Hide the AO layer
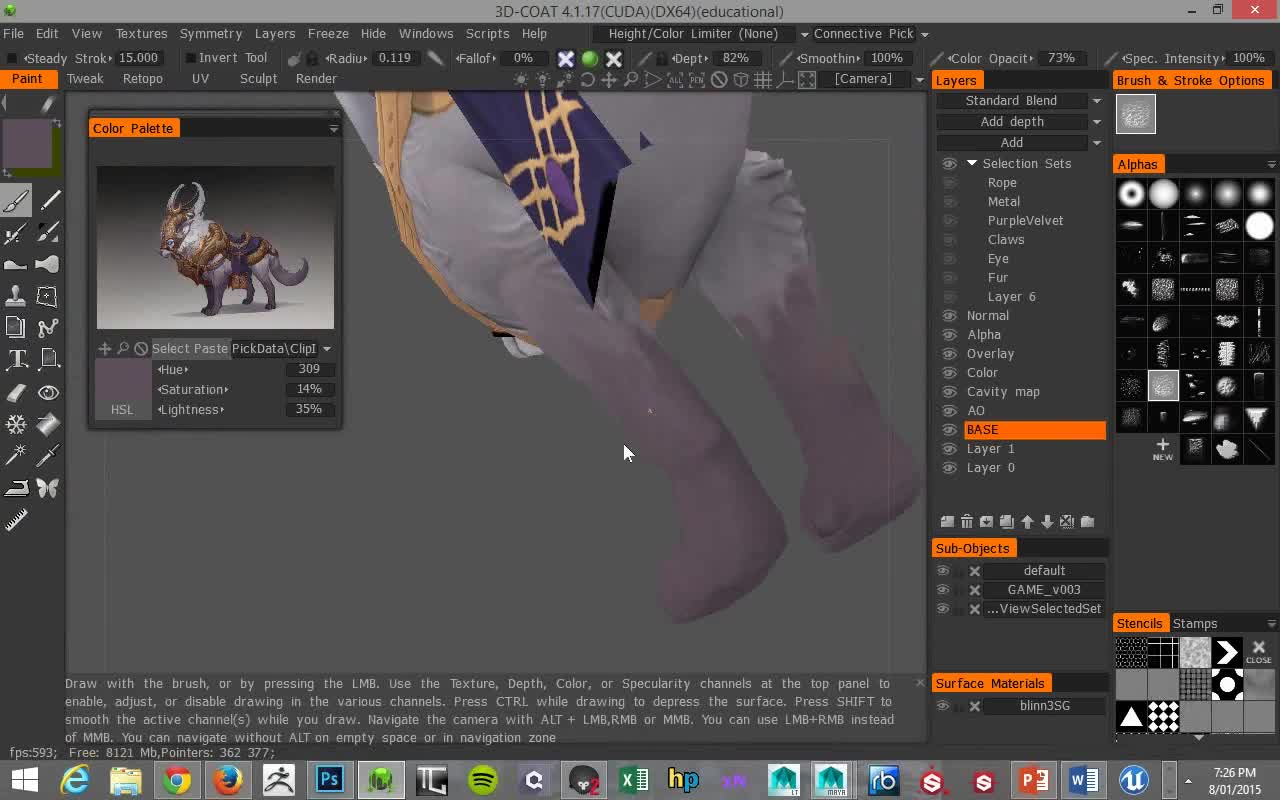The image size is (1280, 800). pos(949,411)
